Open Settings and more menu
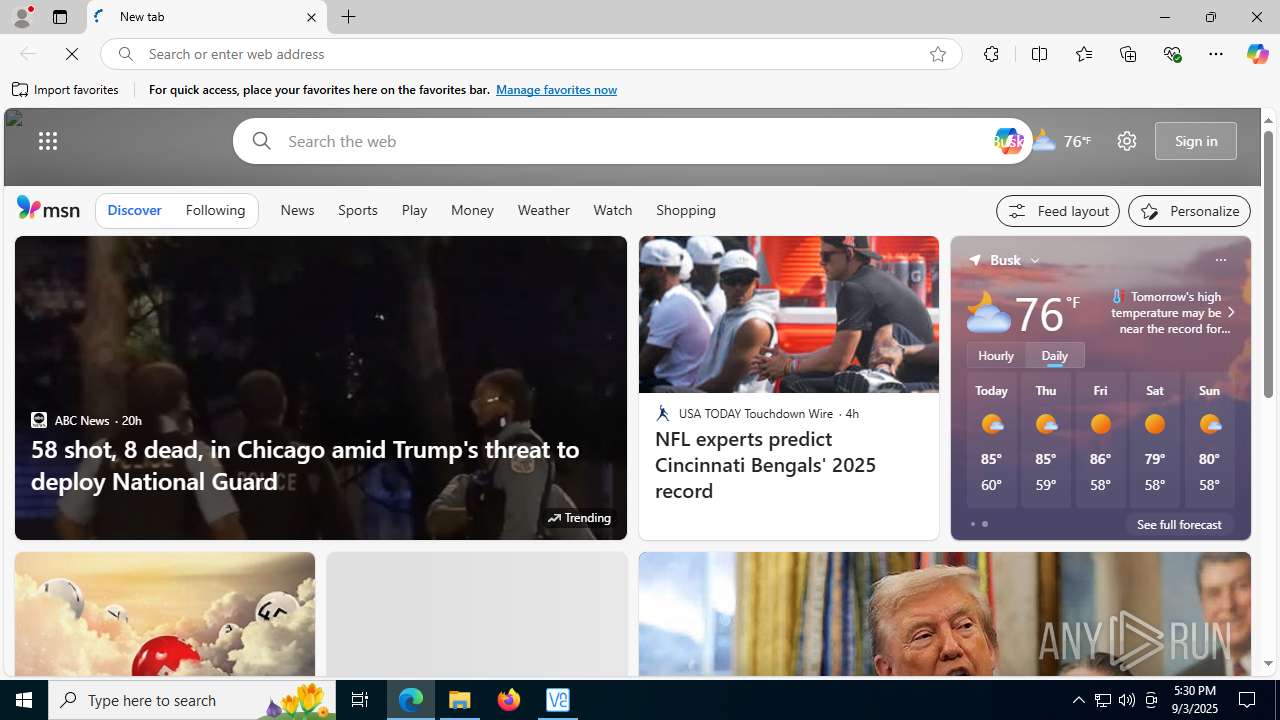This screenshot has width=1280, height=720. (1216, 54)
